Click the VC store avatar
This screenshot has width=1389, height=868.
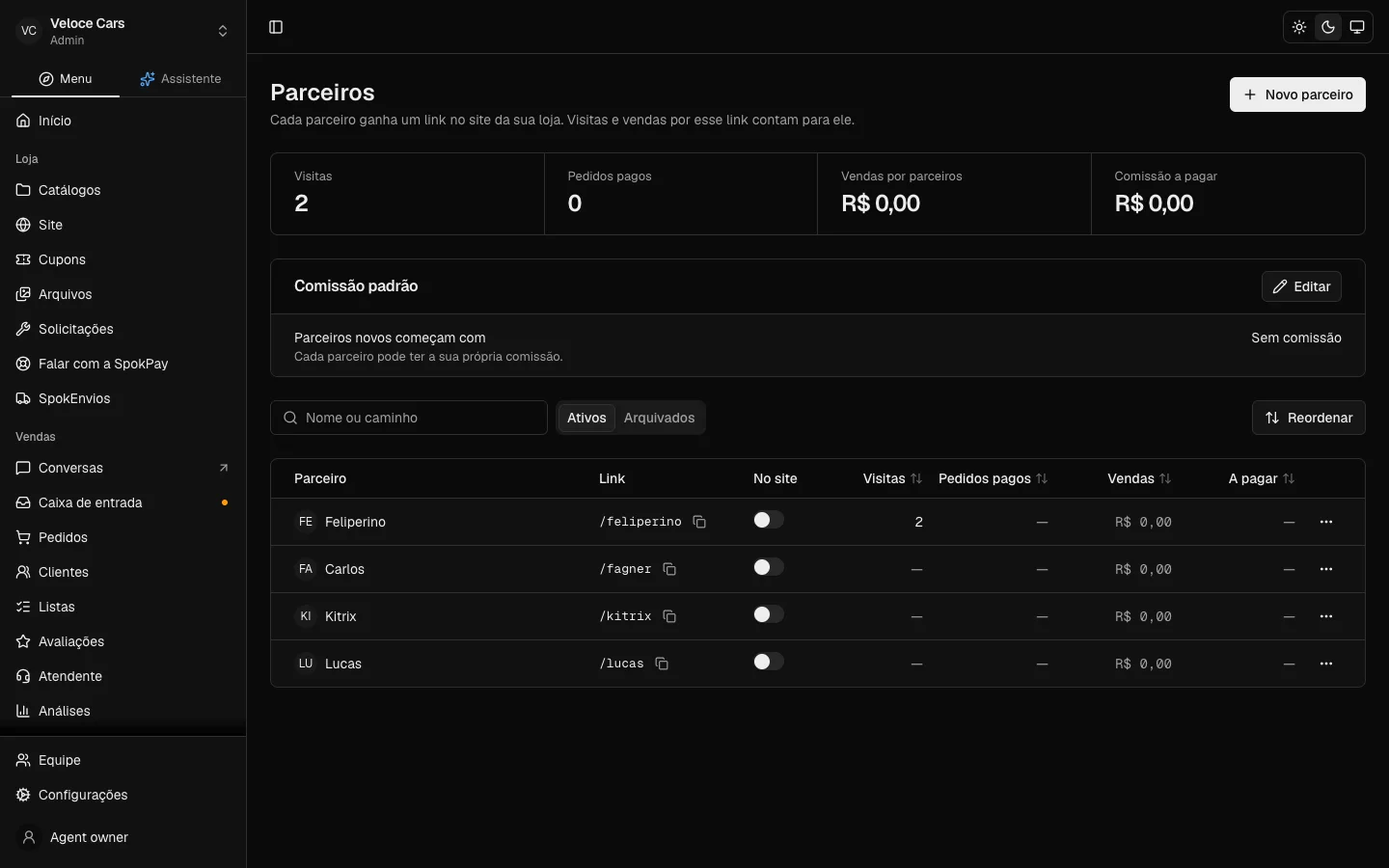[29, 31]
